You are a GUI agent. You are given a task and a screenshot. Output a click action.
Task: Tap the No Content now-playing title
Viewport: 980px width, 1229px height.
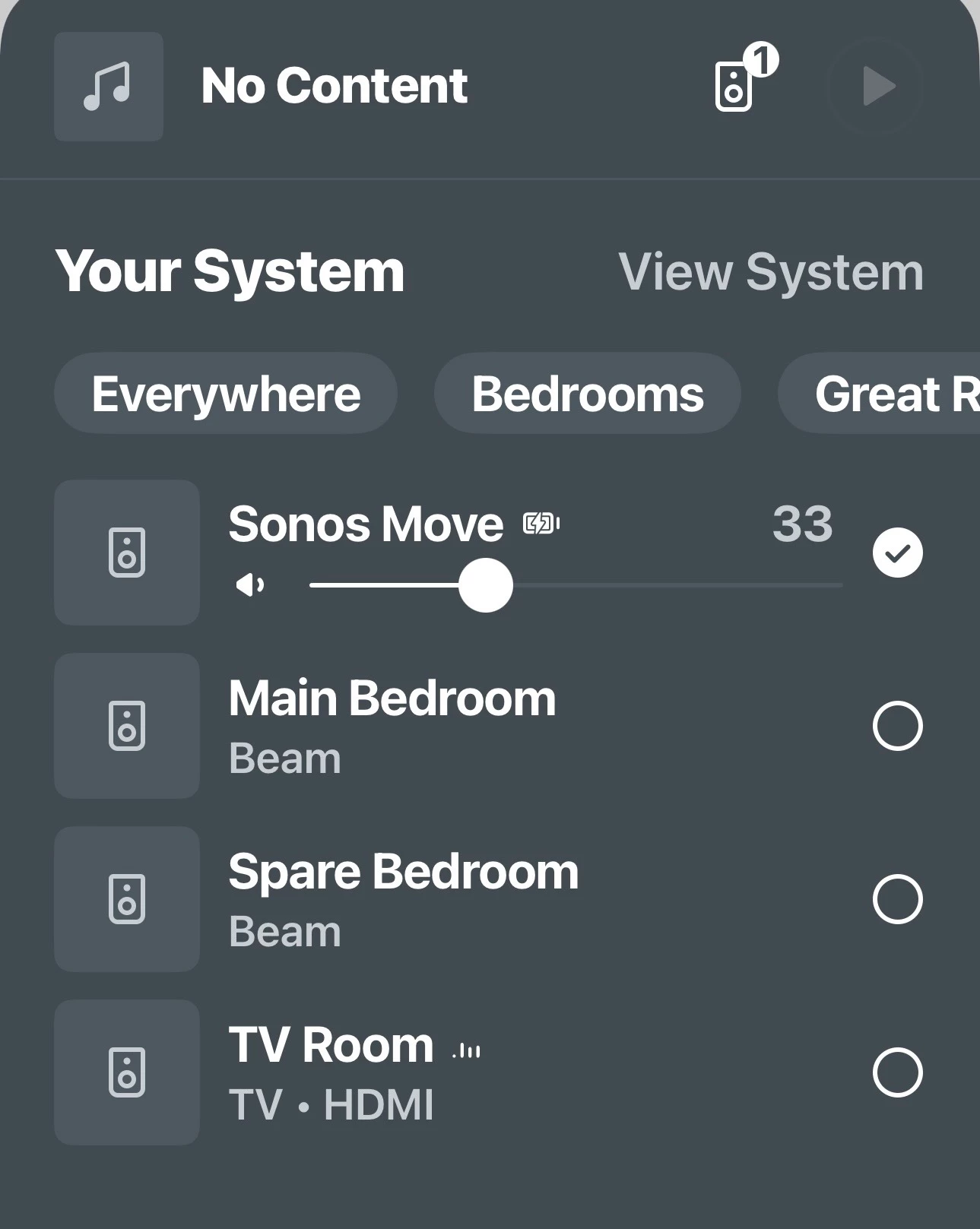click(334, 85)
